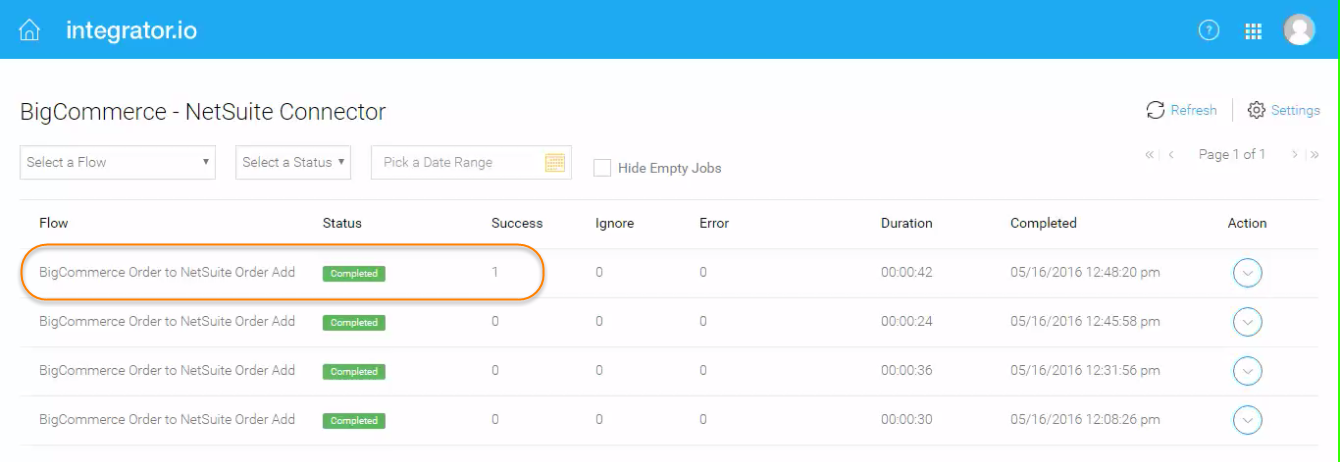Open the calendar icon in date range
This screenshot has height=462, width=1340.
(x=554, y=162)
